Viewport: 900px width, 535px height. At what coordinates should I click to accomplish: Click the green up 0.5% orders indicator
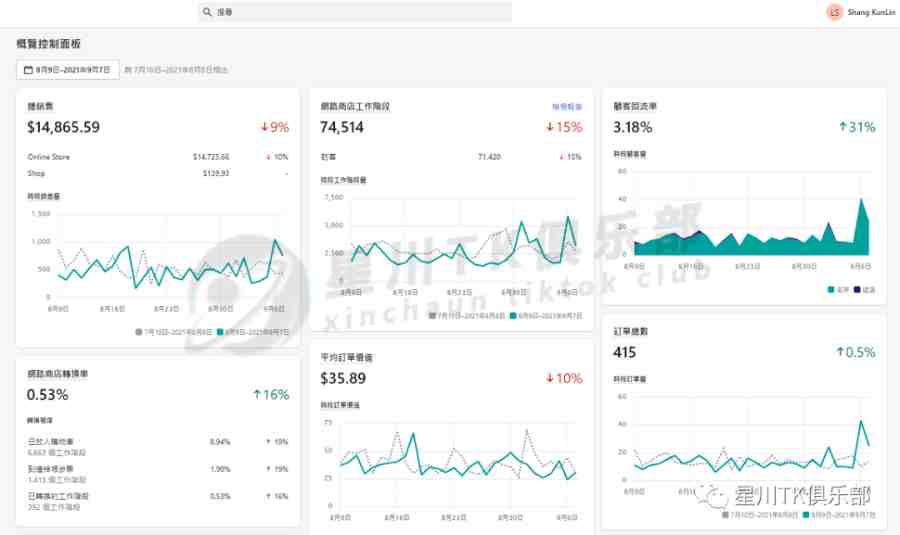point(856,352)
